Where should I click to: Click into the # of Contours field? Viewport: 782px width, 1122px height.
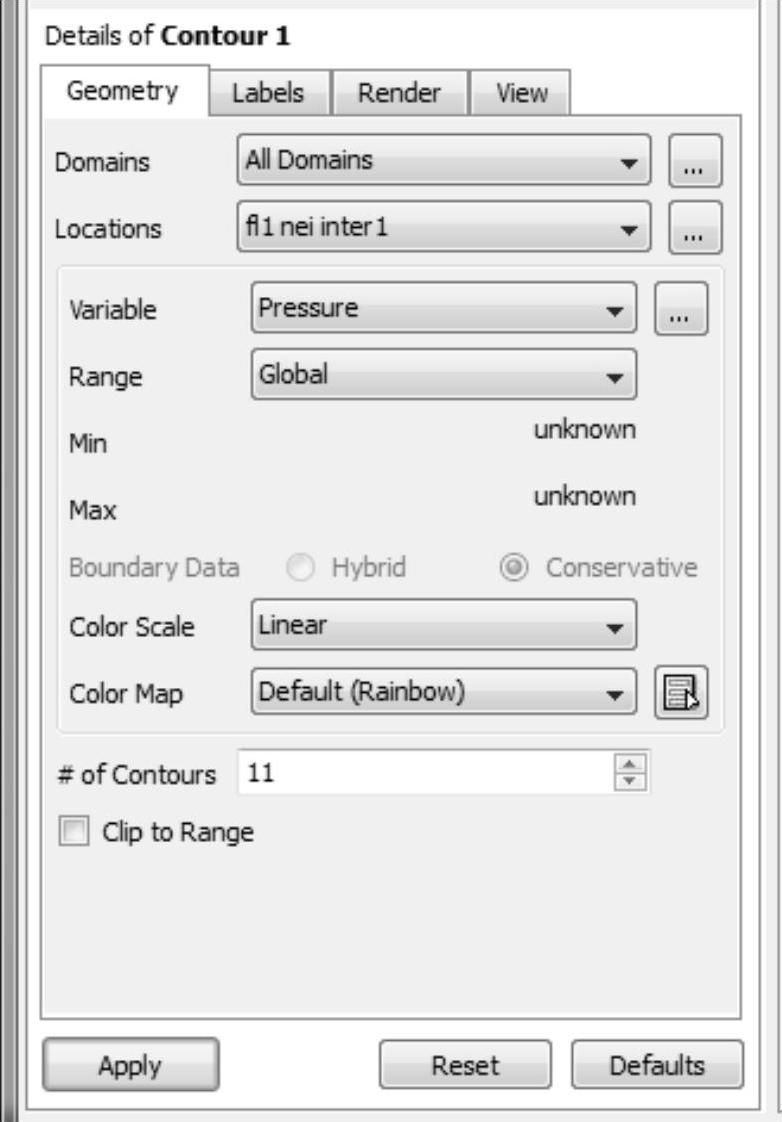pyautogui.click(x=420, y=773)
